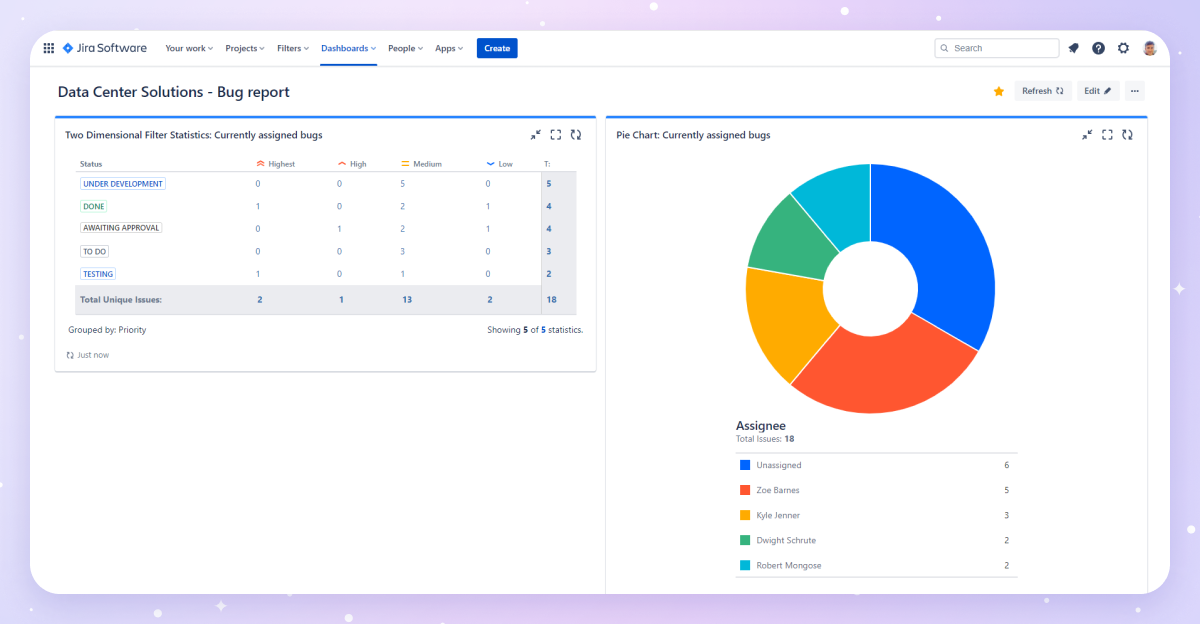
Task: Refresh the Pie Chart gadget
Action: click(1127, 135)
